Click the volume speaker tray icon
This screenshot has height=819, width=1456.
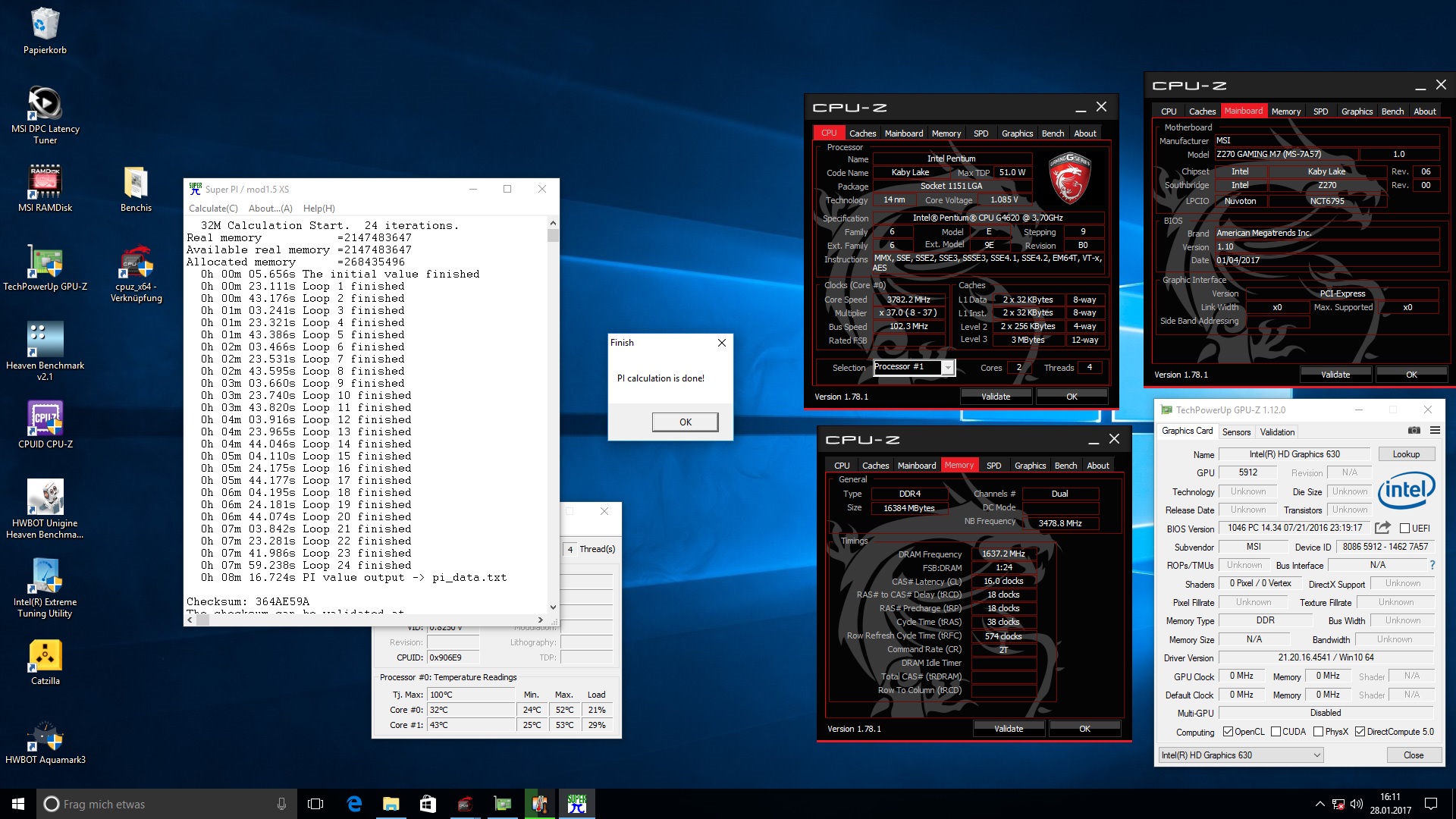[x=1357, y=804]
